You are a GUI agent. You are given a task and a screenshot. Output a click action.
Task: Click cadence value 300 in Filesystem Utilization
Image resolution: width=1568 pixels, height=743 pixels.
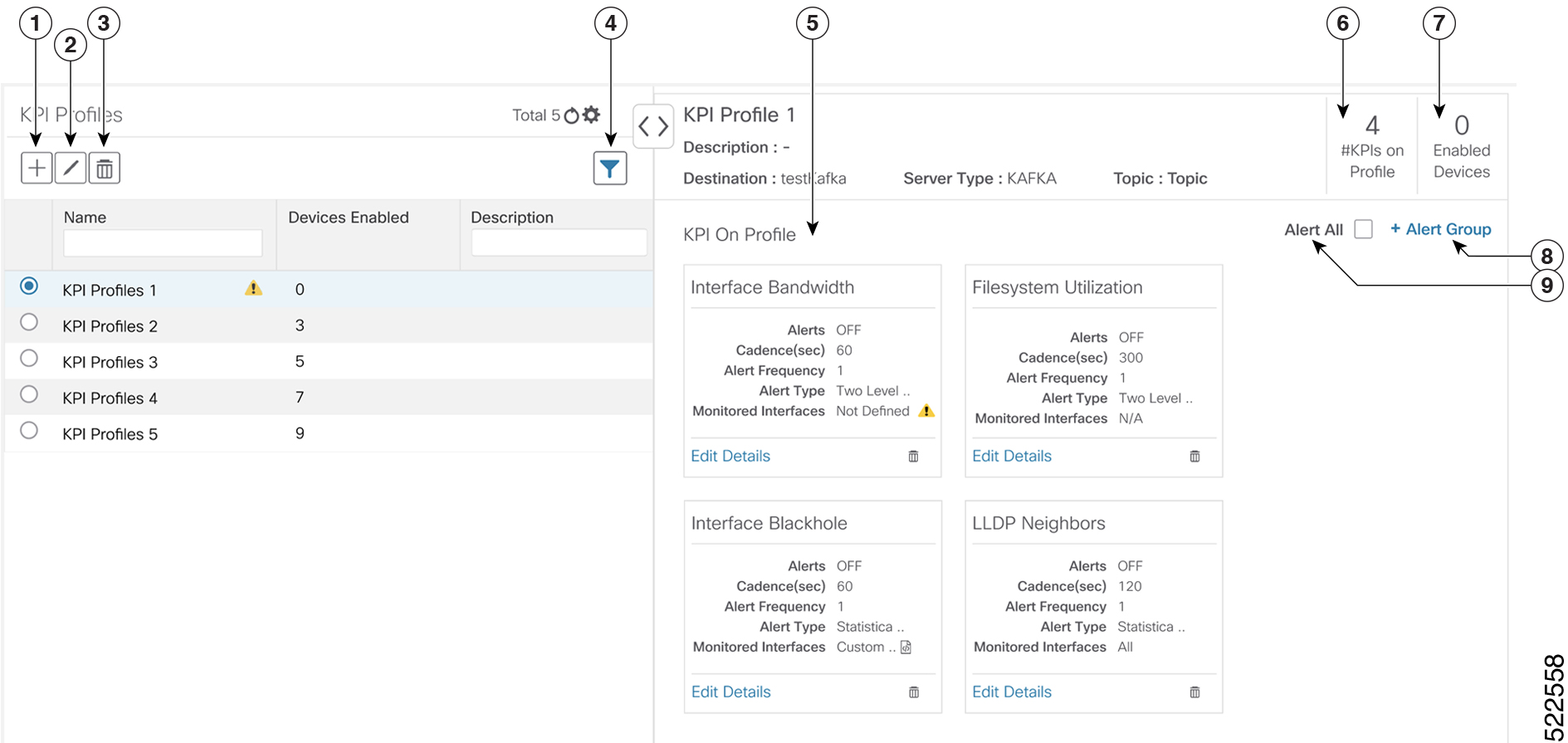click(x=1131, y=358)
